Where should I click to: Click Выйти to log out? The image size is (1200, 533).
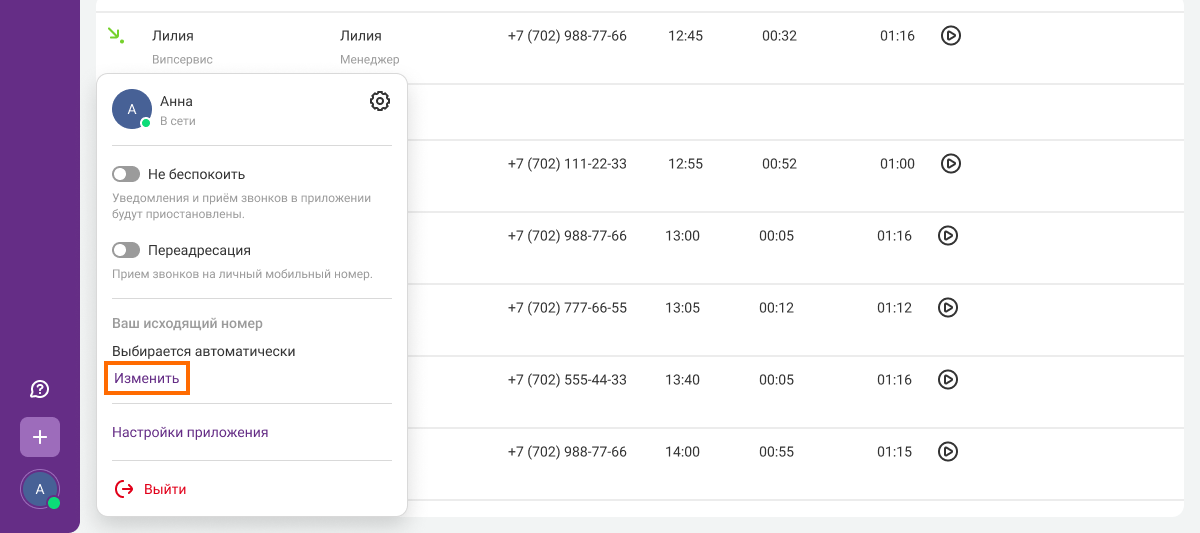point(165,489)
